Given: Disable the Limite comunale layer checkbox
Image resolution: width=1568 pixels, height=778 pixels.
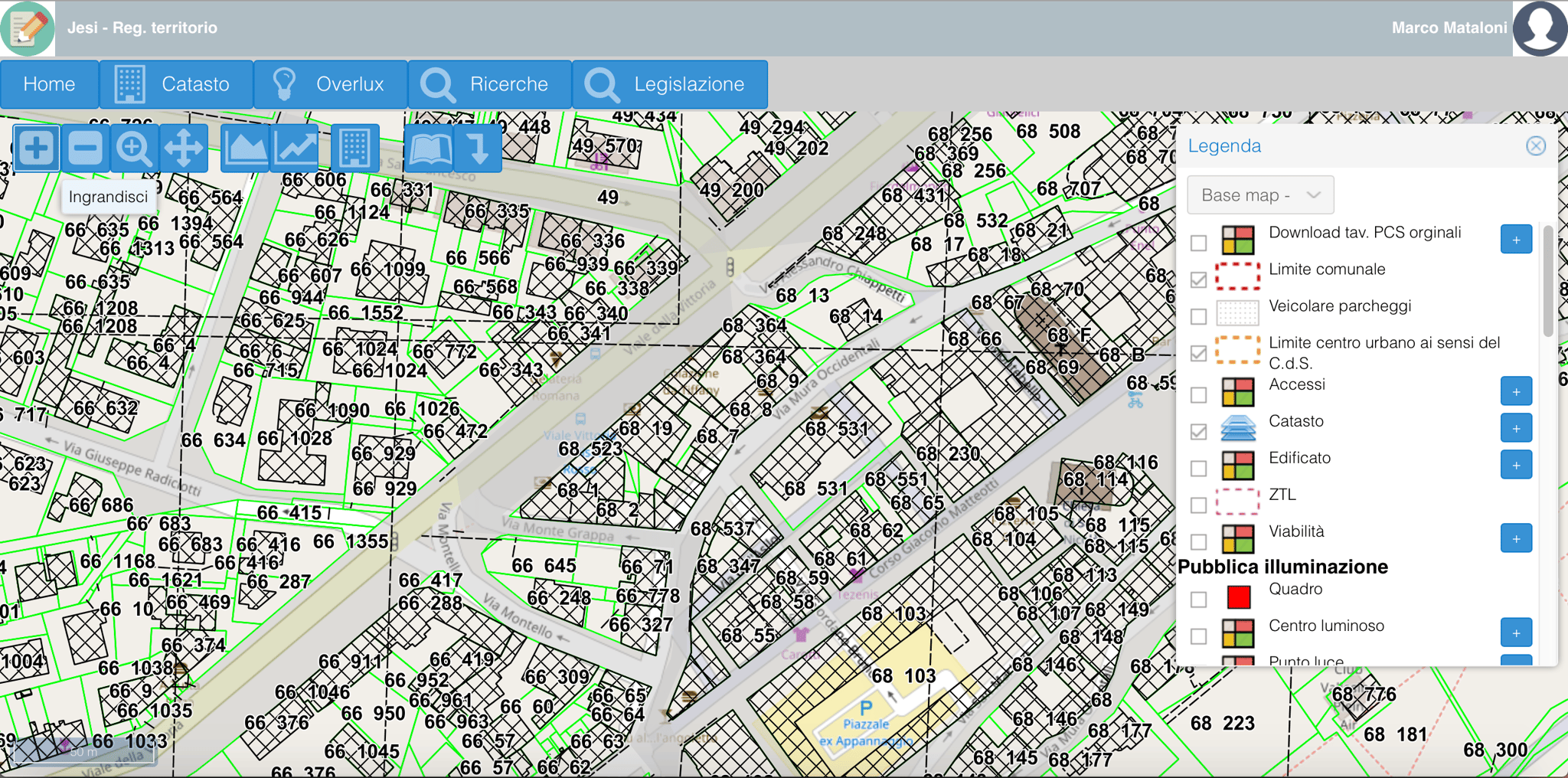Looking at the screenshot, I should point(1199,279).
